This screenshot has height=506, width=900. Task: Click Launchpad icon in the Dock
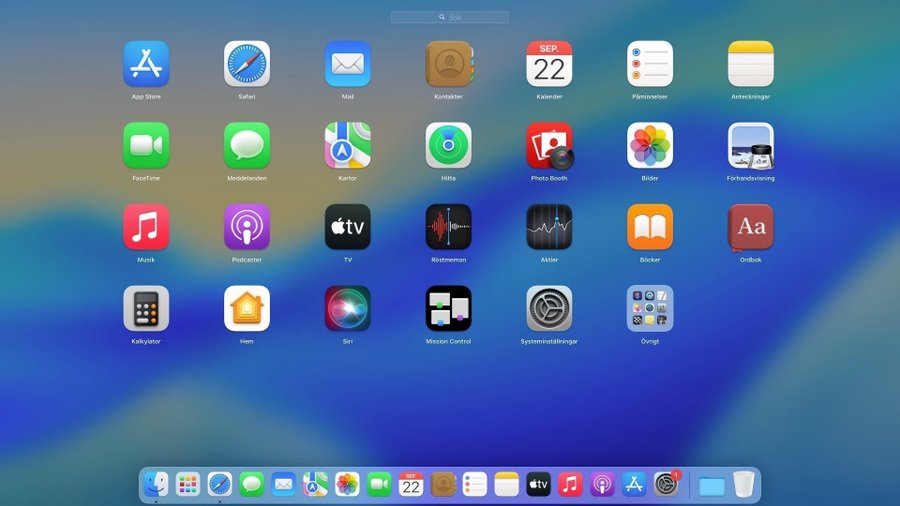(188, 485)
